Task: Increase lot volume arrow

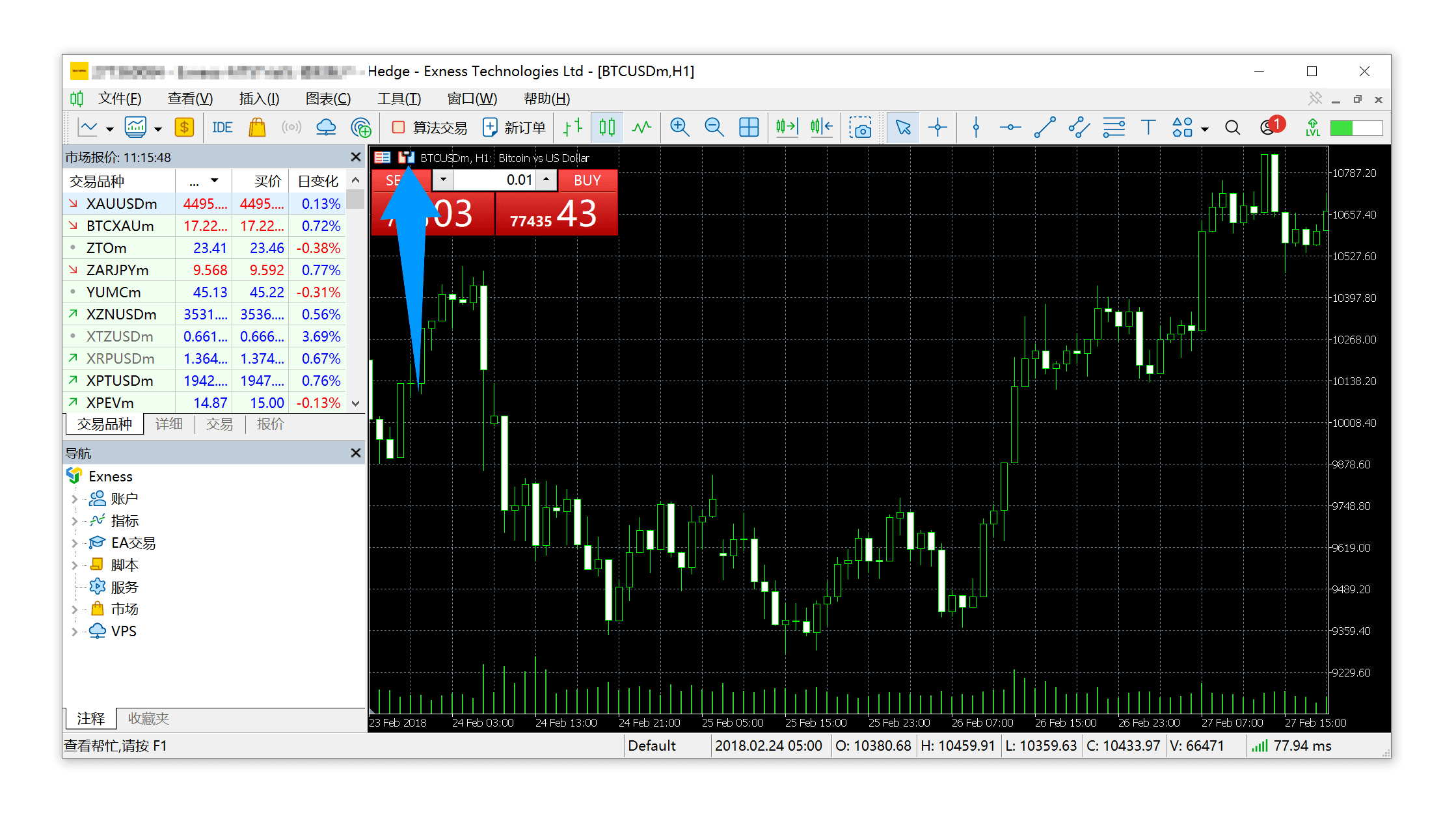Action: [546, 180]
